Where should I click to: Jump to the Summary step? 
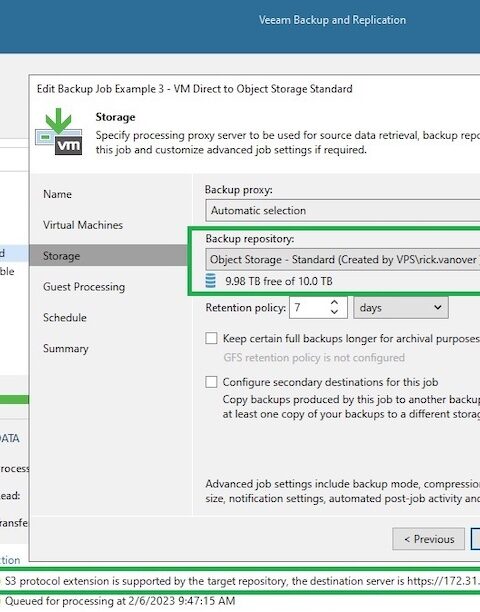[66, 349]
